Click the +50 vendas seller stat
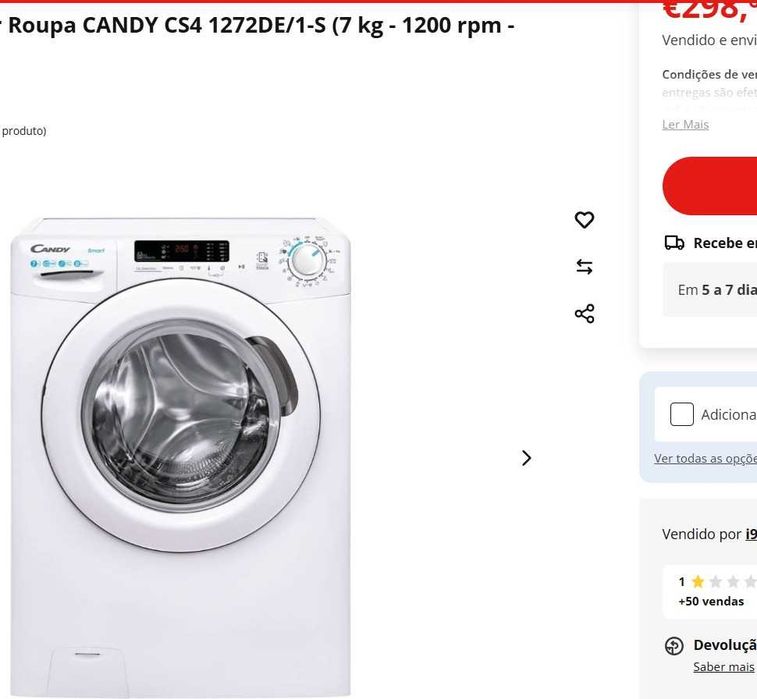The width and height of the screenshot is (757, 699). click(x=711, y=602)
